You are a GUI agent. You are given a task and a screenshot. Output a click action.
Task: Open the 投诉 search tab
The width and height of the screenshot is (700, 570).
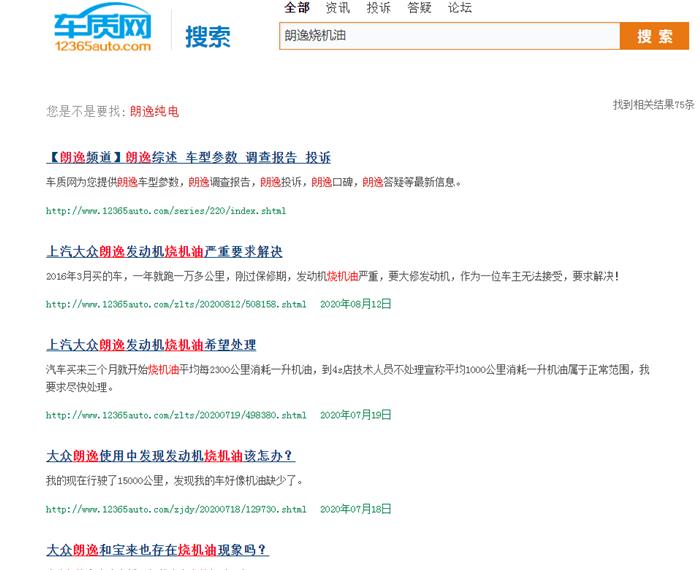tap(379, 8)
